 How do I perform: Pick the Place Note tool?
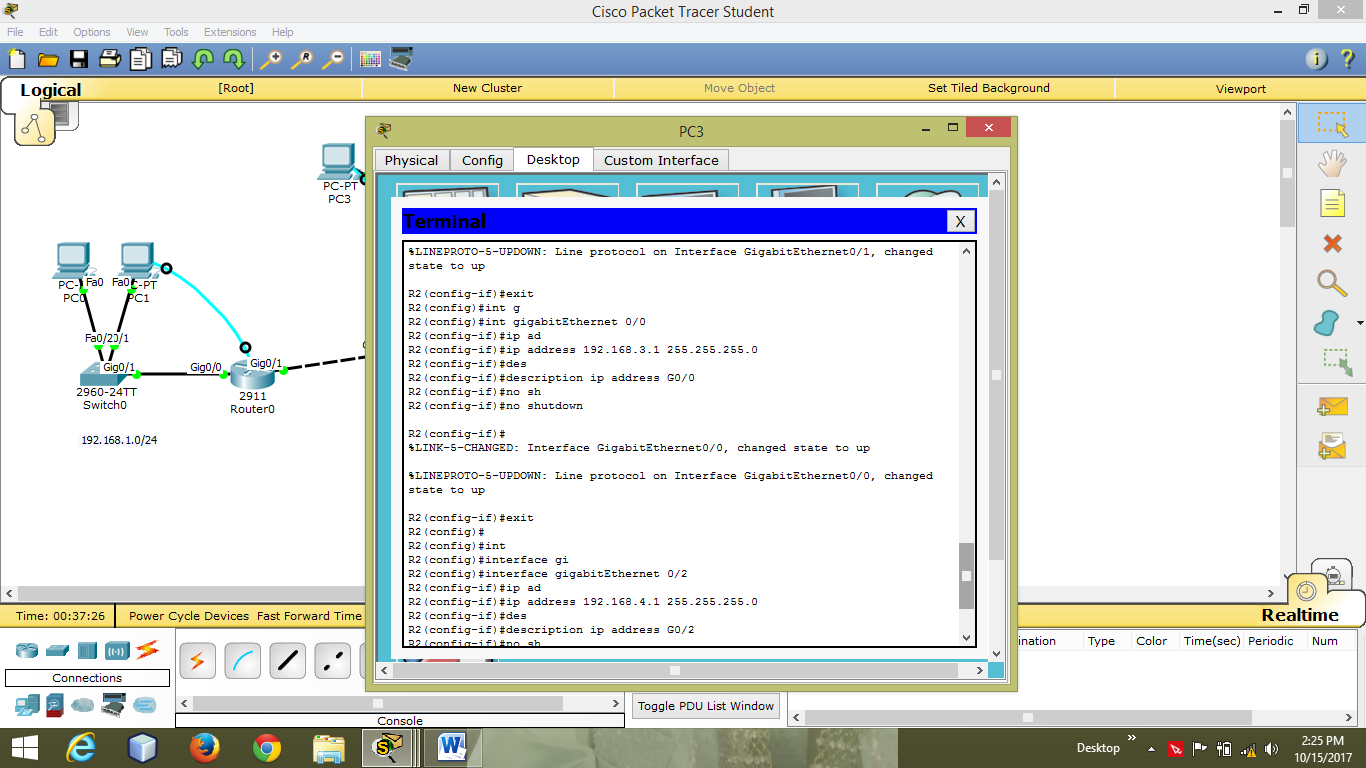coord(1332,203)
